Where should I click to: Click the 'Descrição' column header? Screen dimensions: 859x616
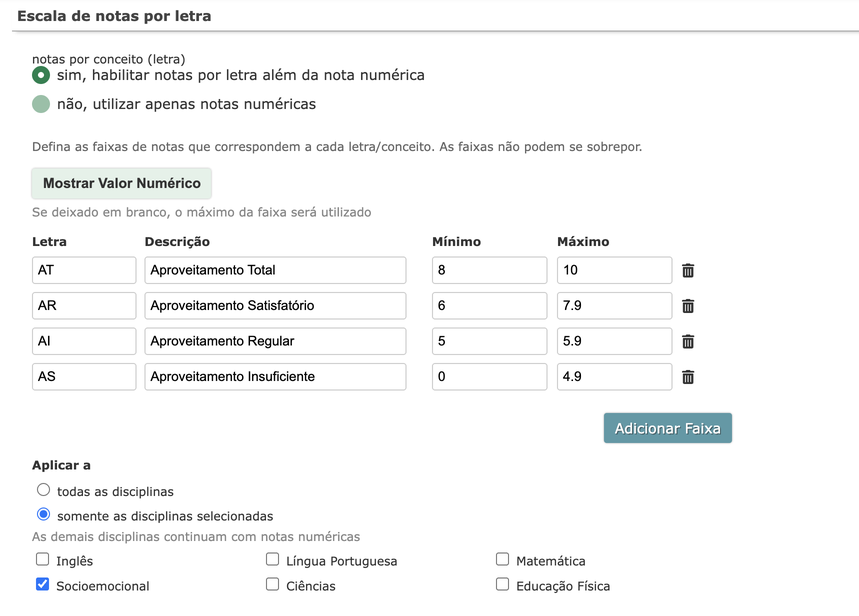(x=177, y=242)
